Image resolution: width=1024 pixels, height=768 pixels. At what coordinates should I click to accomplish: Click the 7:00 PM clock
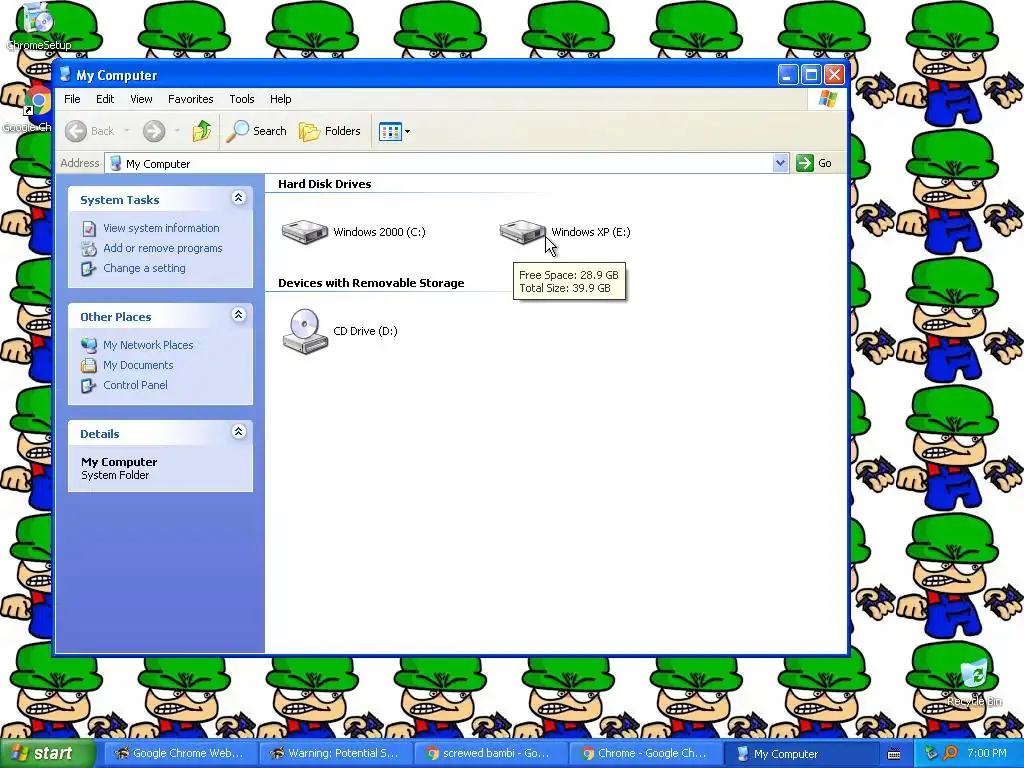[987, 753]
